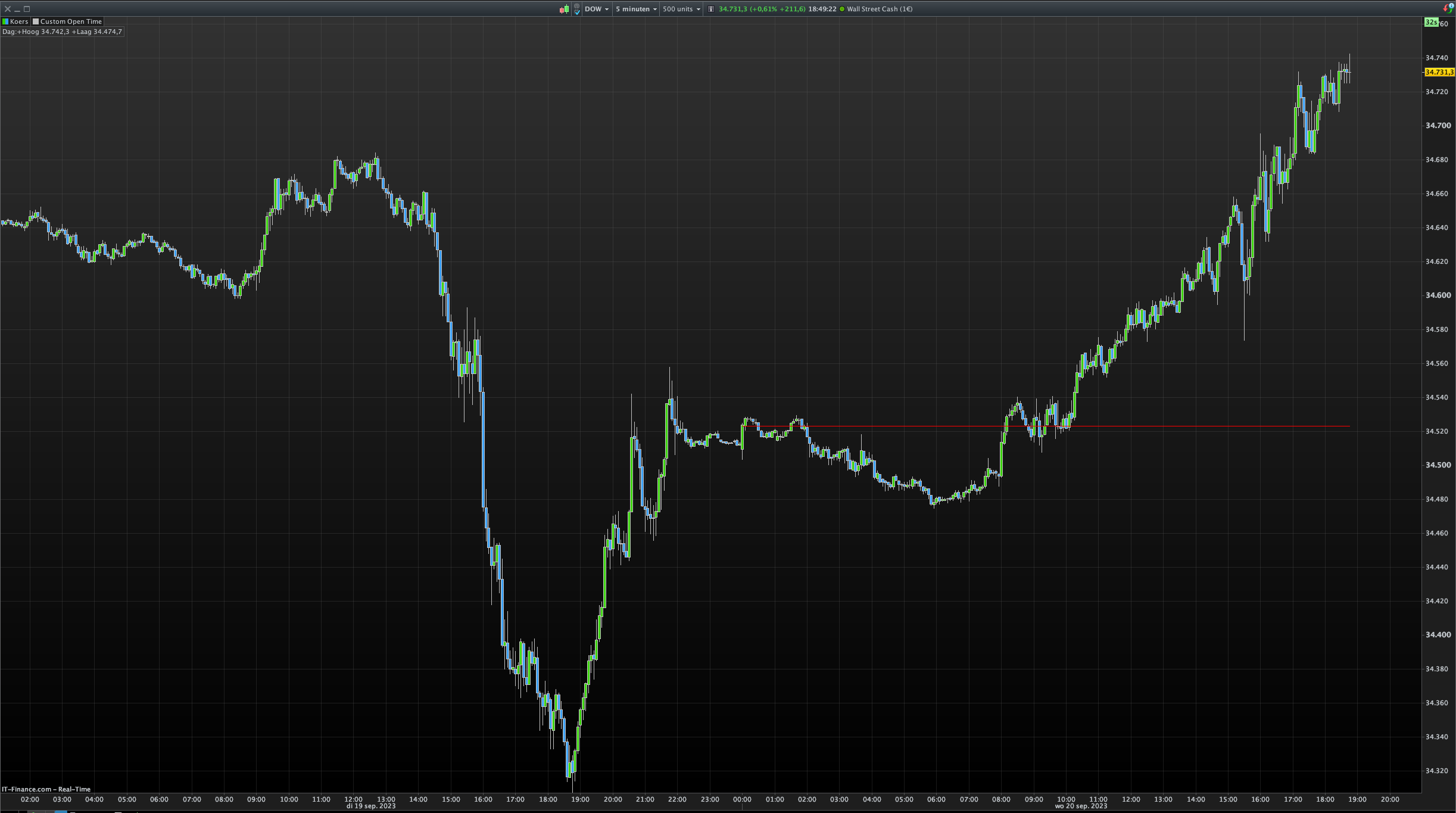This screenshot has width=1456, height=813.
Task: Click the Koers green-blue color swatch
Action: (5, 21)
